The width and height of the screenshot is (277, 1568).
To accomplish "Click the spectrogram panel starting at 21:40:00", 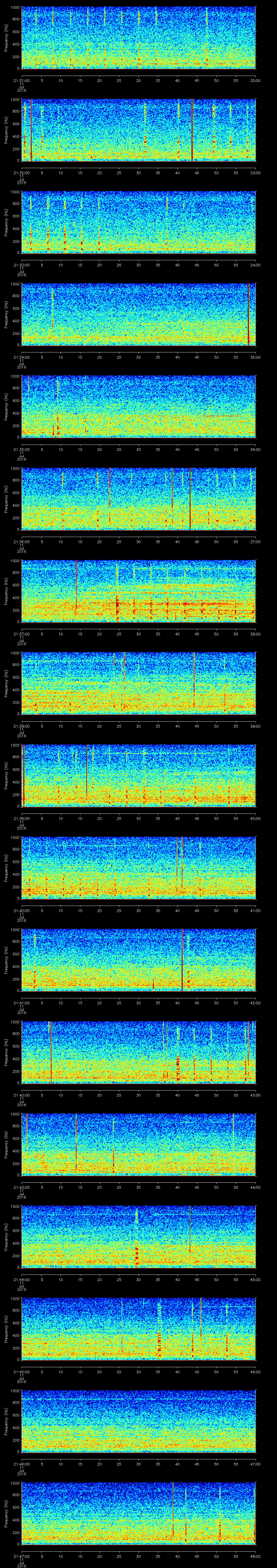I will (x=138, y=868).
